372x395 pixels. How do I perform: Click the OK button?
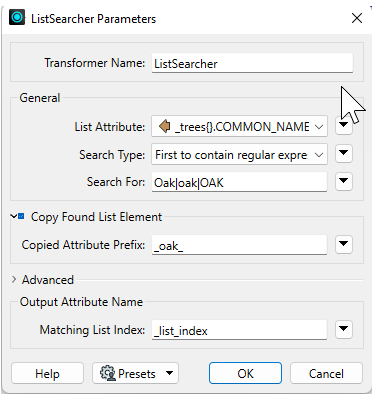245,373
